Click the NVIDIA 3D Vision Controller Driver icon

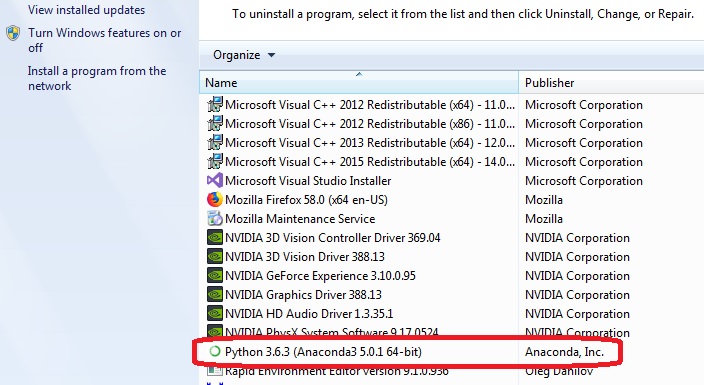point(215,238)
